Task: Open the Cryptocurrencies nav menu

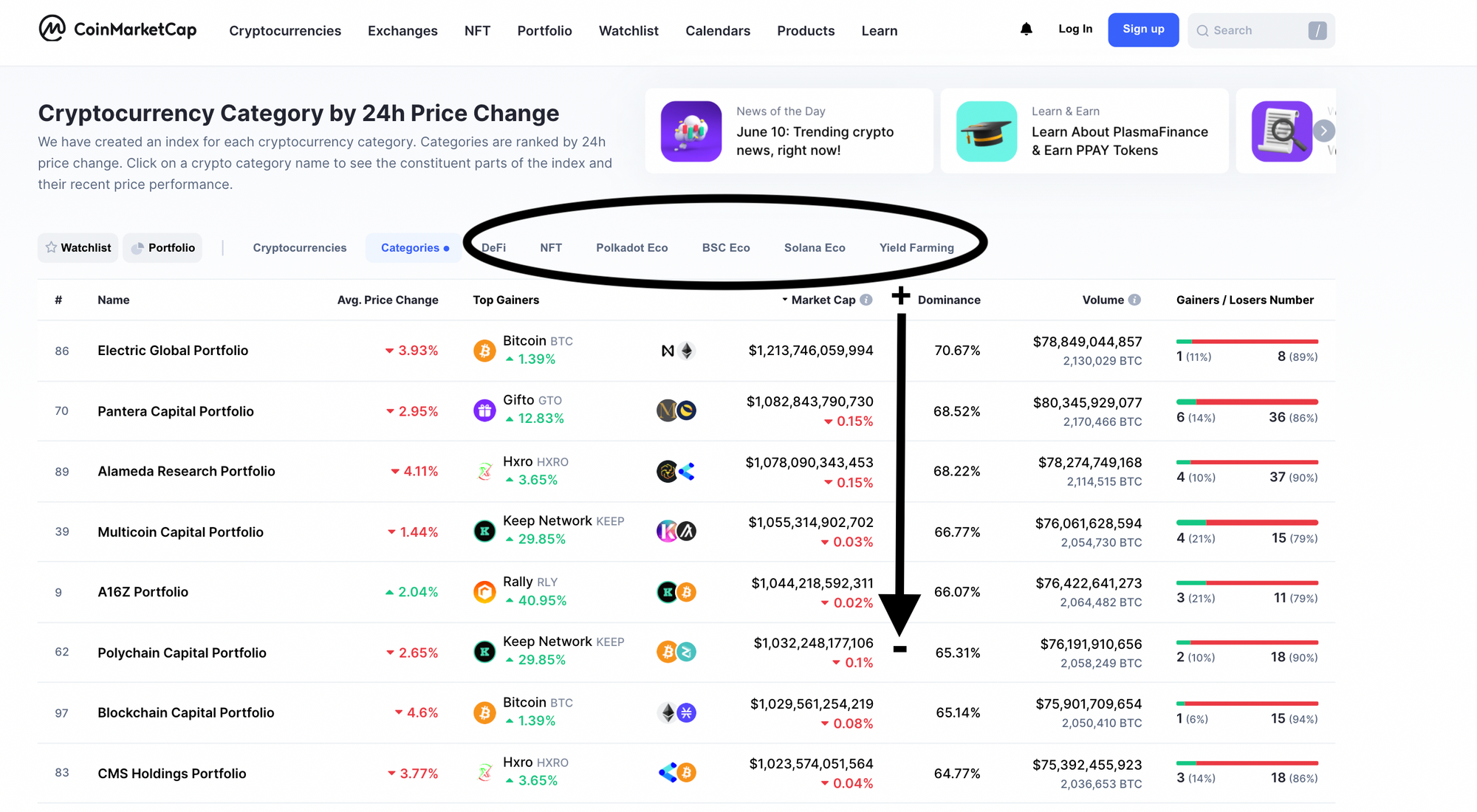Action: pyautogui.click(x=285, y=31)
